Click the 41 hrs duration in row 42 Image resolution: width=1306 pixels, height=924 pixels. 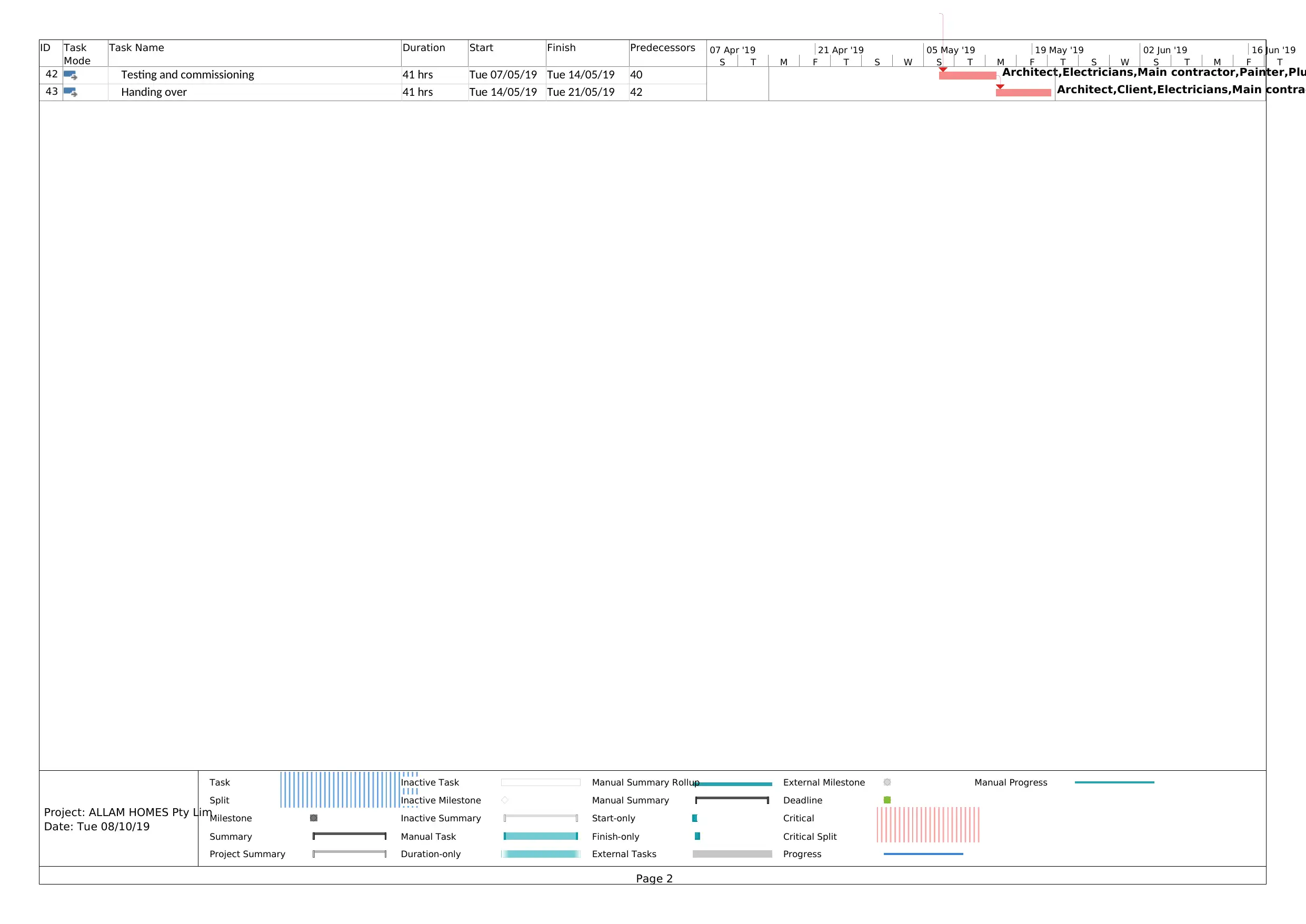[x=417, y=75]
